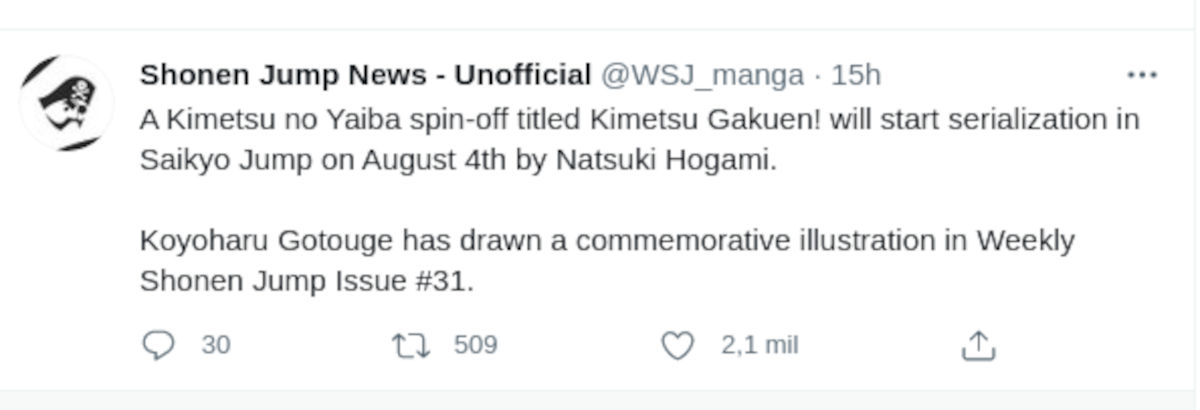The image size is (1200, 410).
Task: Open the Shonen Jump News - Unofficial profile name
Action: [365, 75]
